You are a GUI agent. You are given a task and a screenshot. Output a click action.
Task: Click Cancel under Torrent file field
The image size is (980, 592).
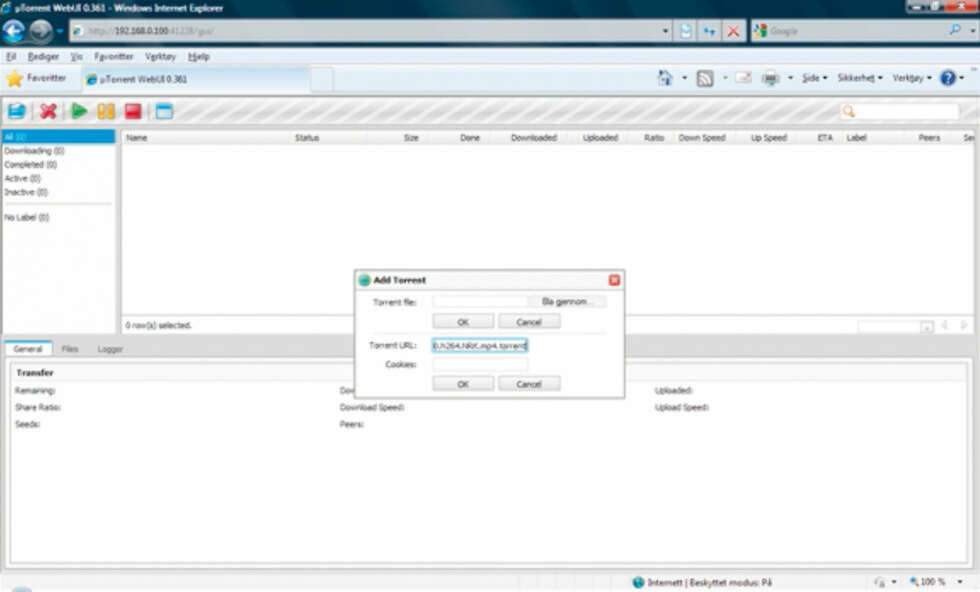pyautogui.click(x=529, y=322)
